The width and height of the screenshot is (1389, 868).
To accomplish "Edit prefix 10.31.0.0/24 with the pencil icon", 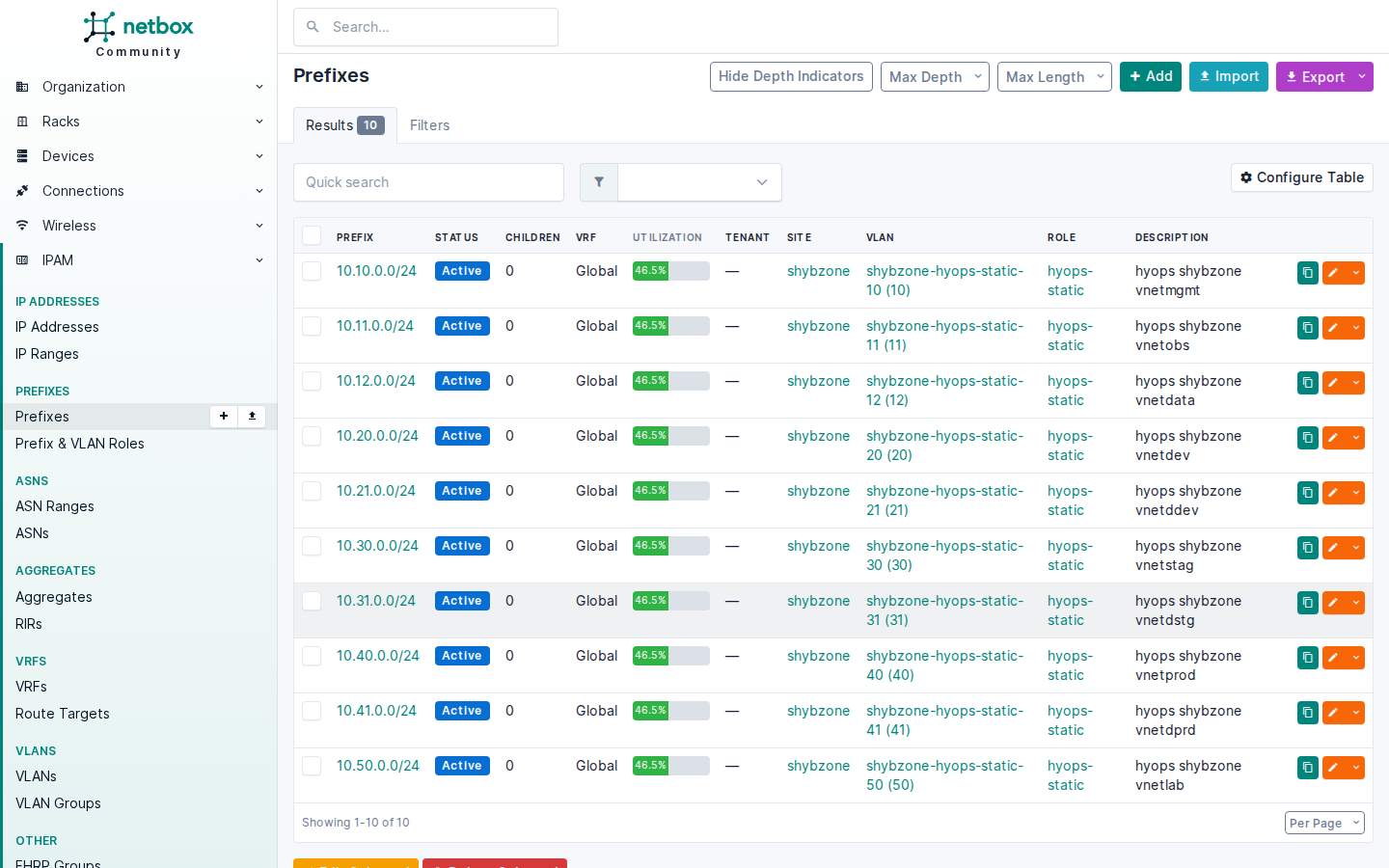I will point(1333,603).
